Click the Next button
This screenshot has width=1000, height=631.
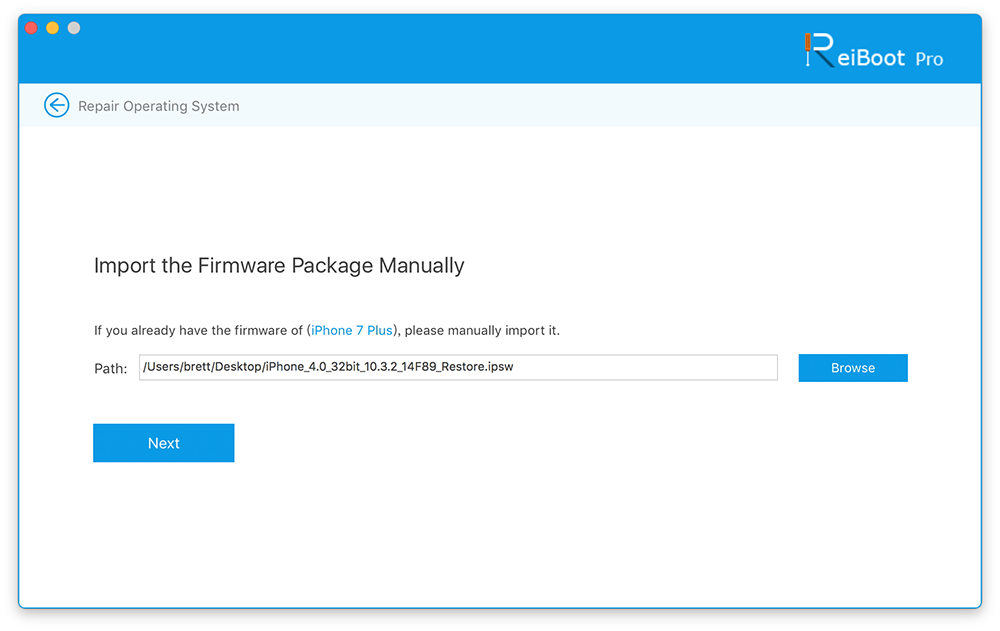(163, 443)
